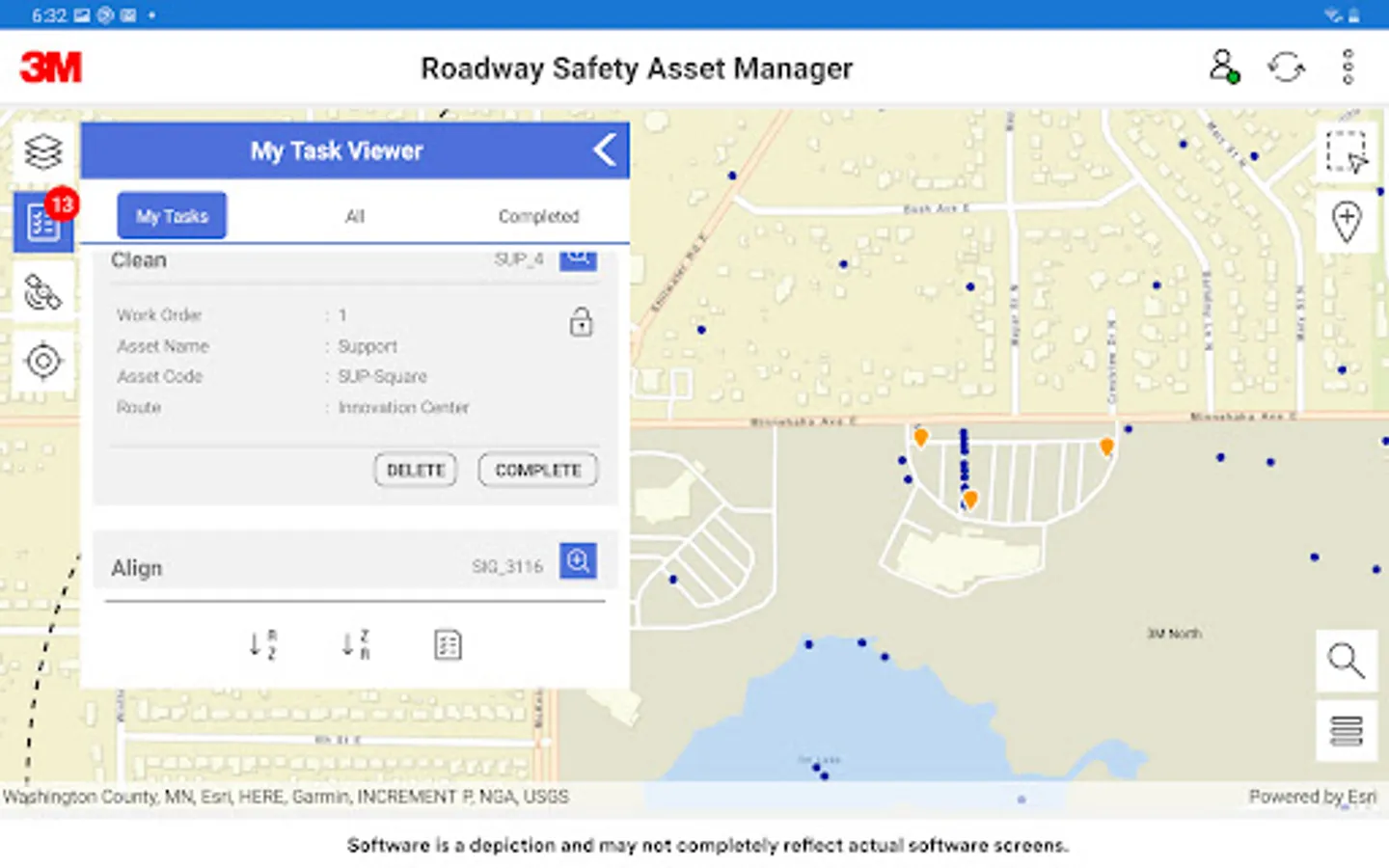Viewport: 1389px width, 868px height.
Task: Click the SUP-Square asset code value
Action: click(x=382, y=376)
